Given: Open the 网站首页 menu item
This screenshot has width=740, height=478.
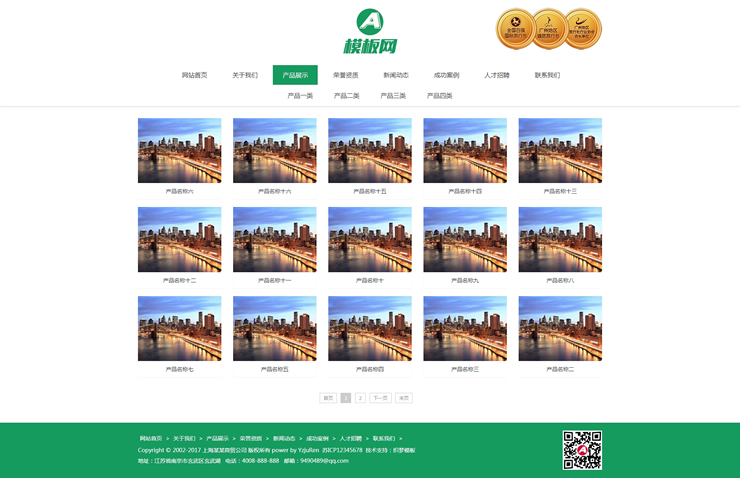Looking at the screenshot, I should (195, 75).
